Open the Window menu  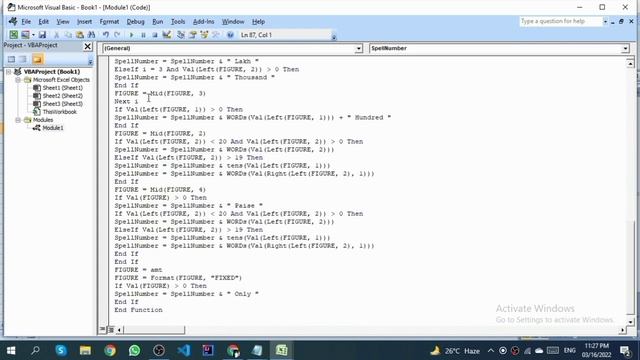coord(233,22)
